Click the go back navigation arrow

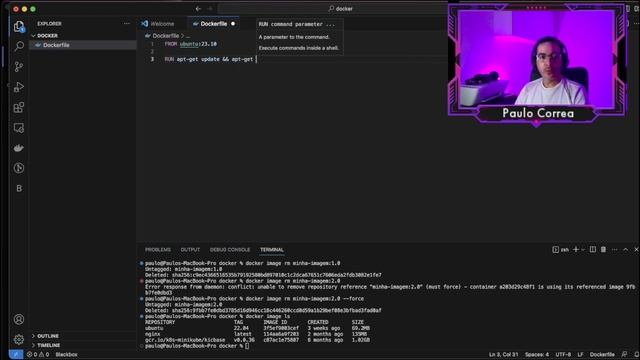click(x=198, y=9)
